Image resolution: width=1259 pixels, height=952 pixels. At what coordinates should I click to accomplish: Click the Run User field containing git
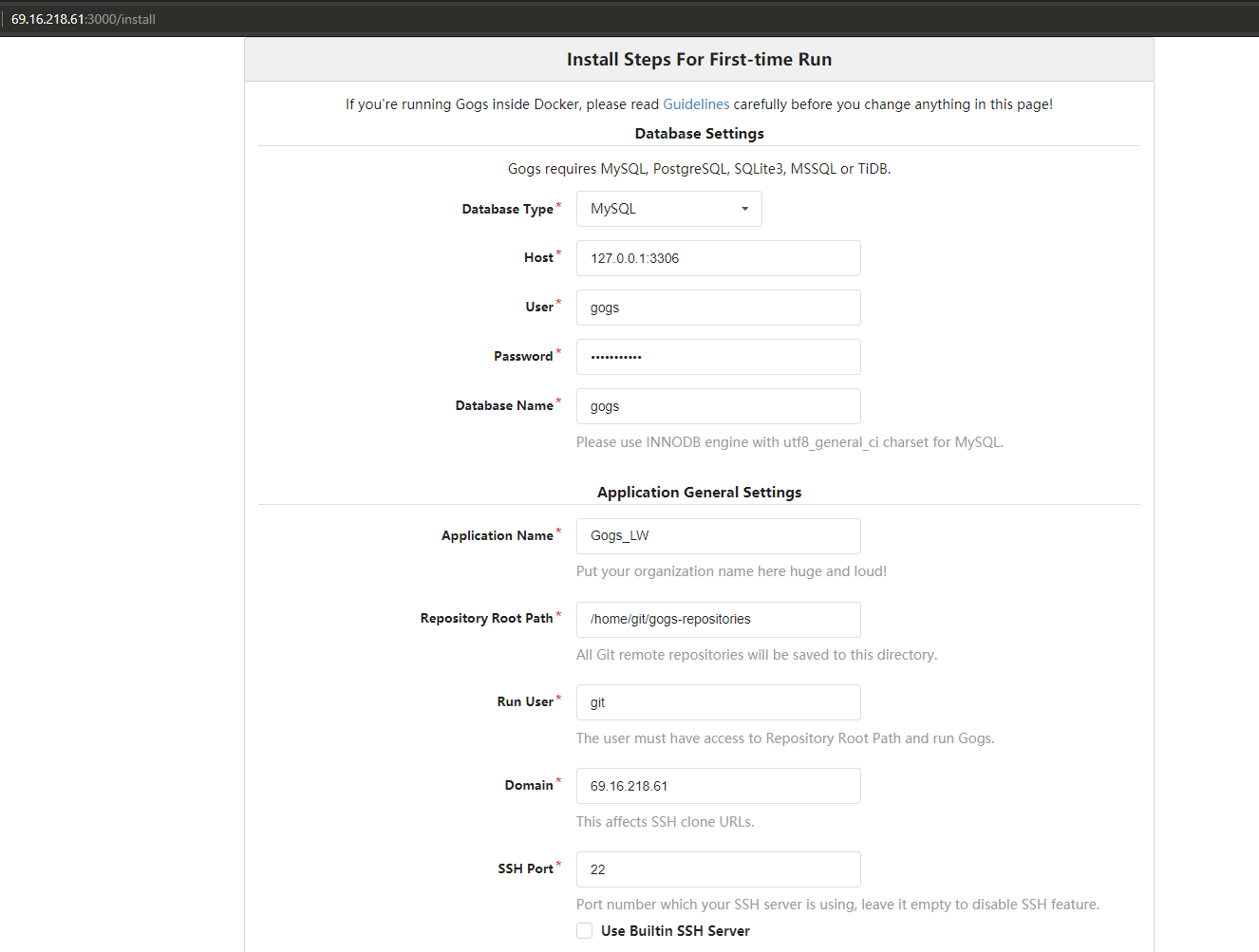pyautogui.click(x=718, y=702)
